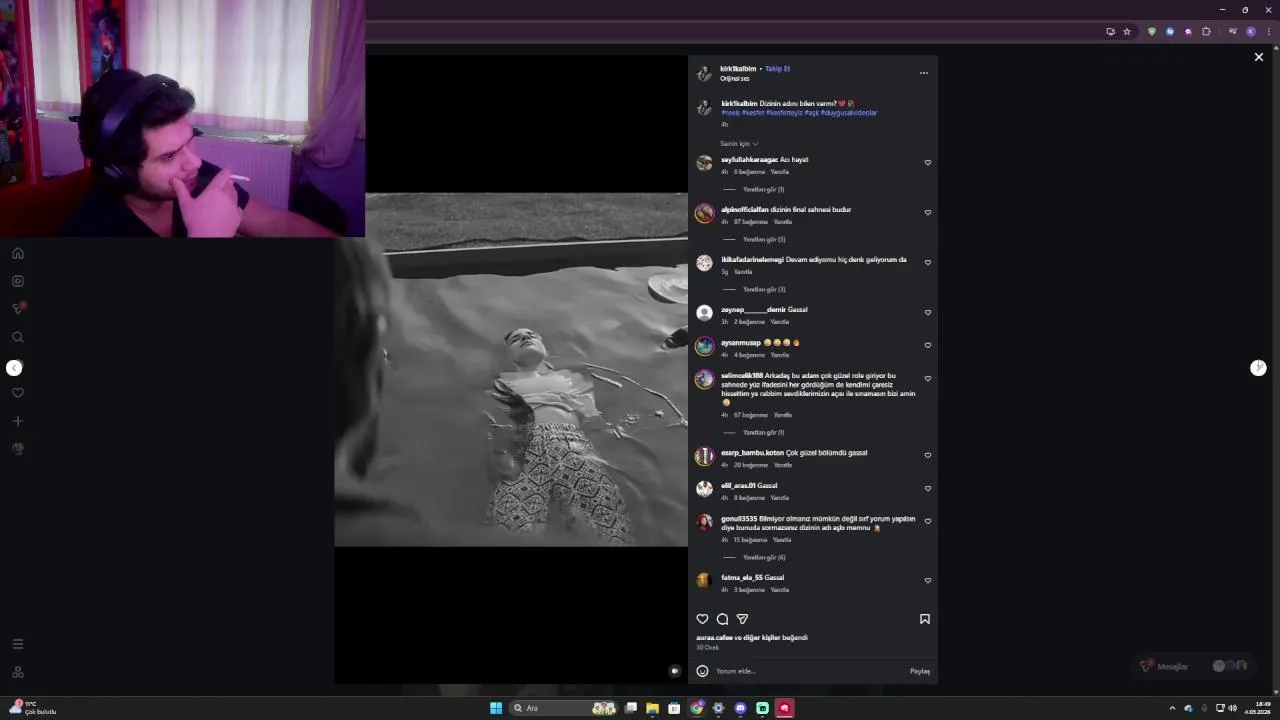The height and width of the screenshot is (720, 1280).
Task: Click the Chrome profile avatar 'K'
Action: click(1250, 31)
